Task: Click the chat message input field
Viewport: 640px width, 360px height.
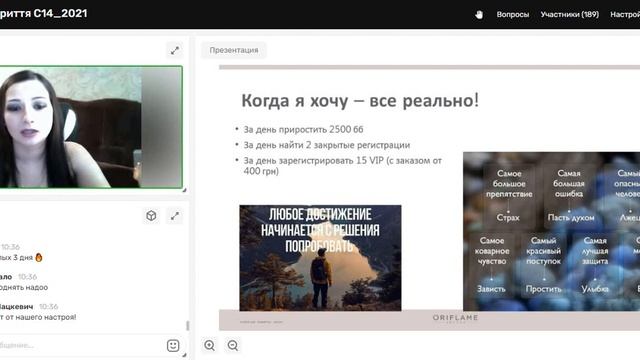Action: point(82,345)
